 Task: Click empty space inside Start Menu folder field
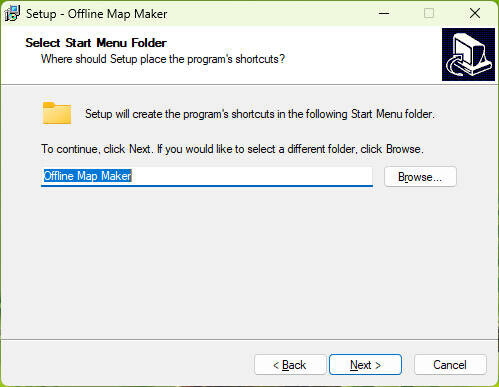[x=252, y=176]
